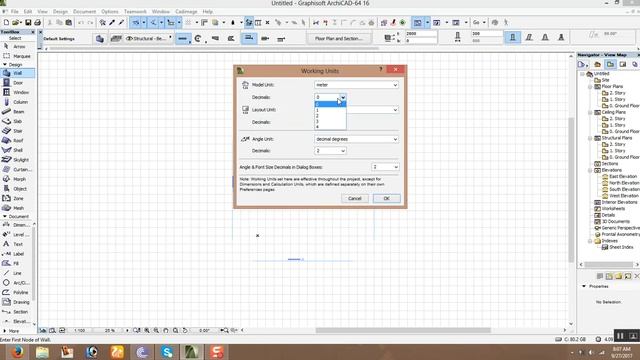Expand the More section in Toolbox

point(5,331)
